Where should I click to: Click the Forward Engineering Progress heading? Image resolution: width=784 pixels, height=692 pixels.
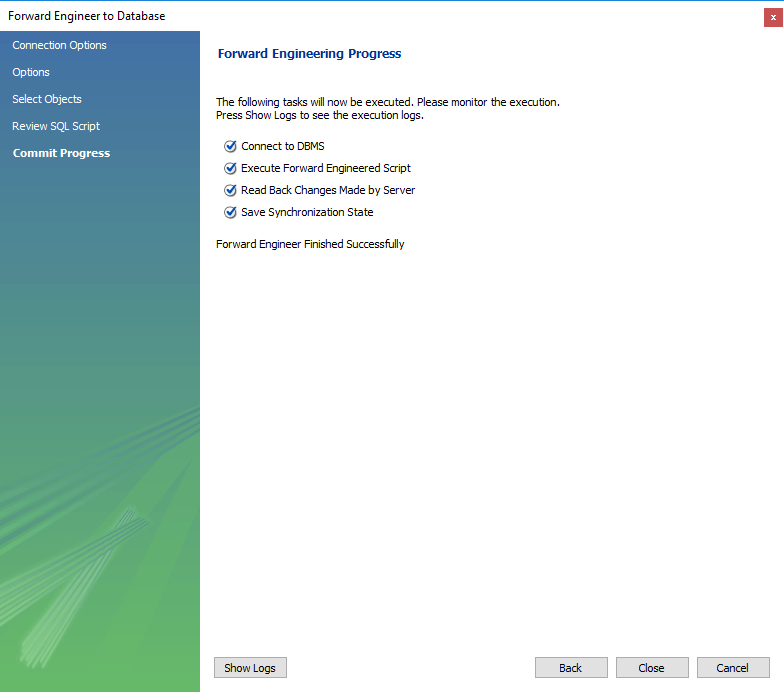[x=309, y=54]
